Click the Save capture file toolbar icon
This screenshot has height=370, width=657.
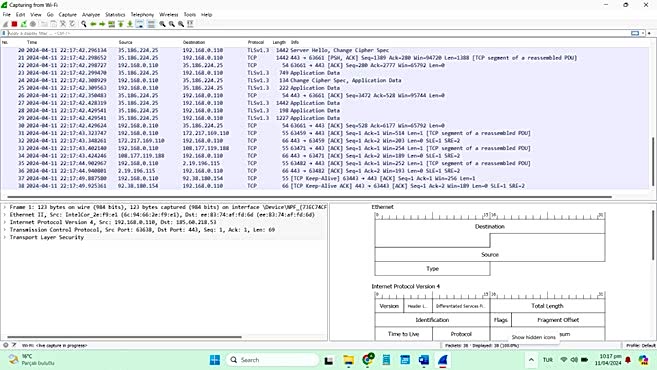pyautogui.click(x=54, y=24)
